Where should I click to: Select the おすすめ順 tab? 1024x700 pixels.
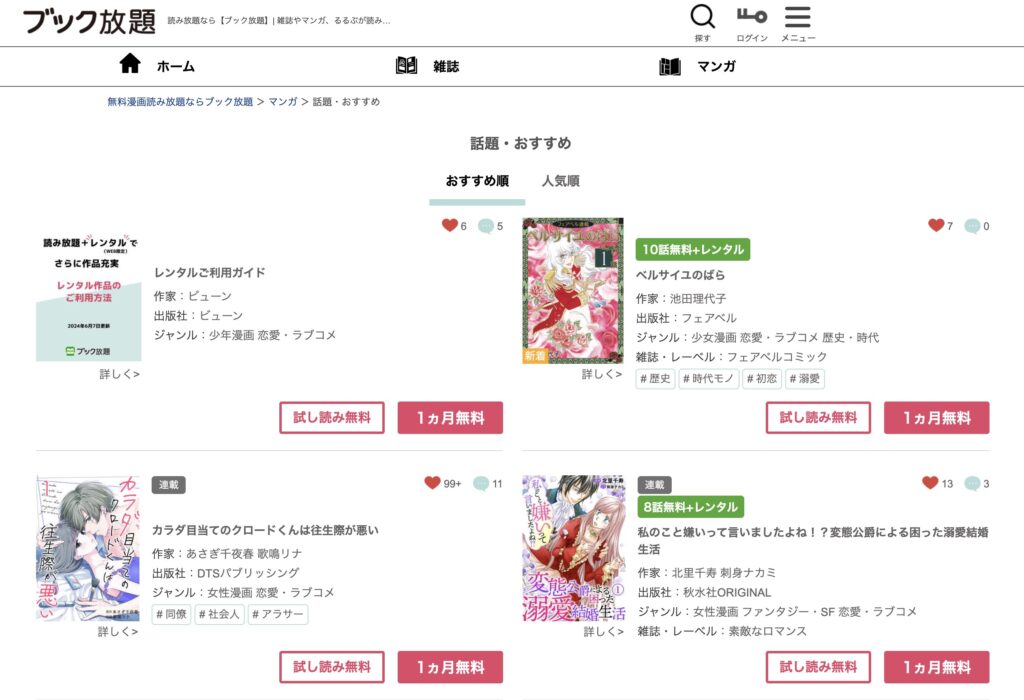(x=477, y=181)
